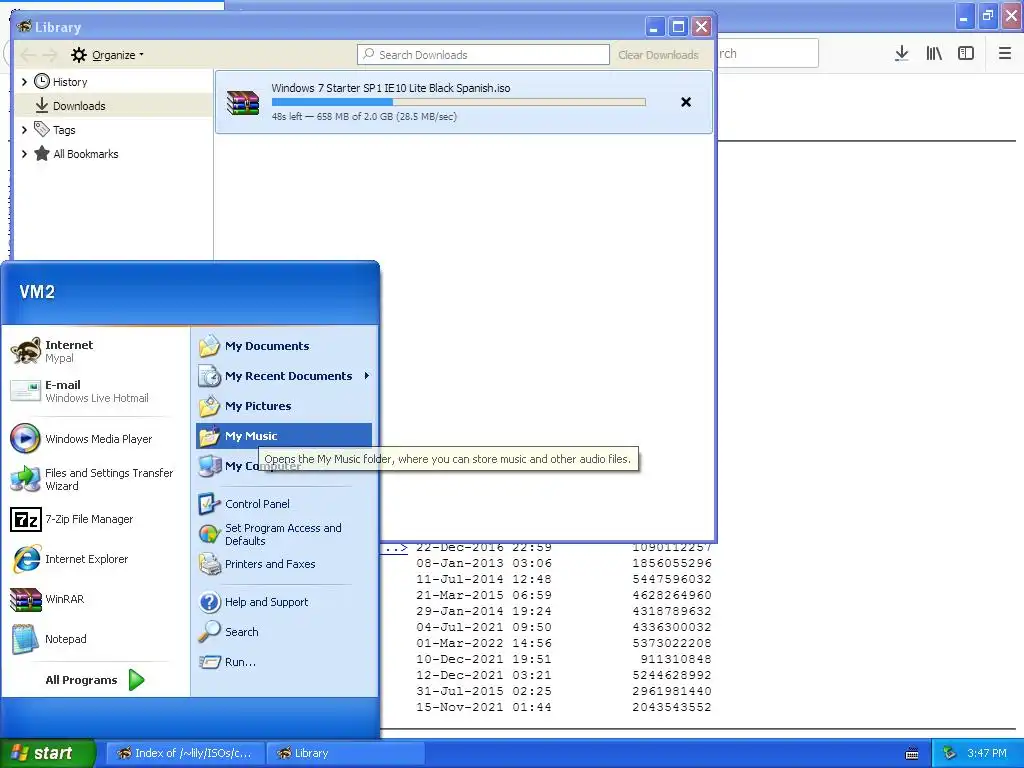Expand the All Bookmarks tree node
This screenshot has height=768, width=1024.
click(x=24, y=154)
